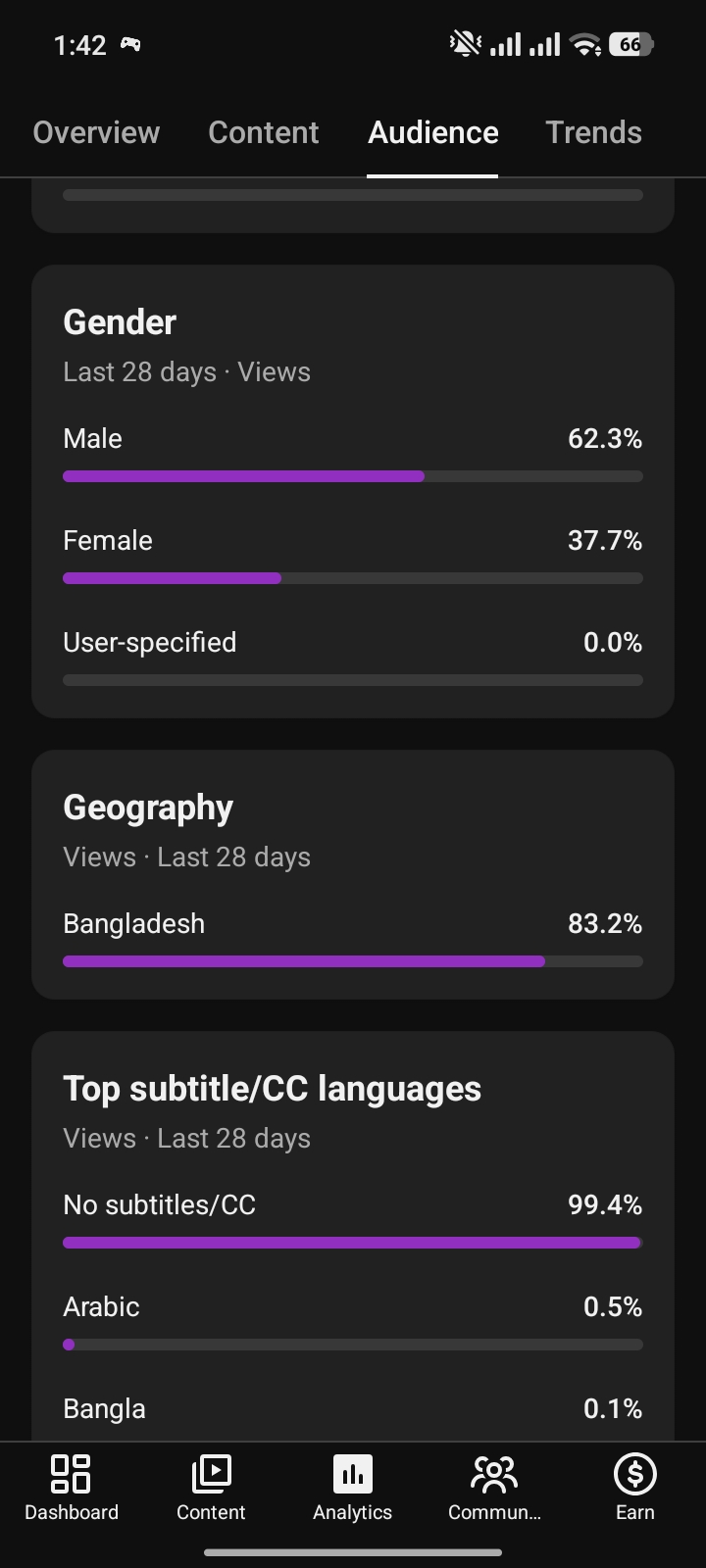Tap the Earn dollar-sign icon
The height and width of the screenshot is (1568, 706).
click(634, 1473)
